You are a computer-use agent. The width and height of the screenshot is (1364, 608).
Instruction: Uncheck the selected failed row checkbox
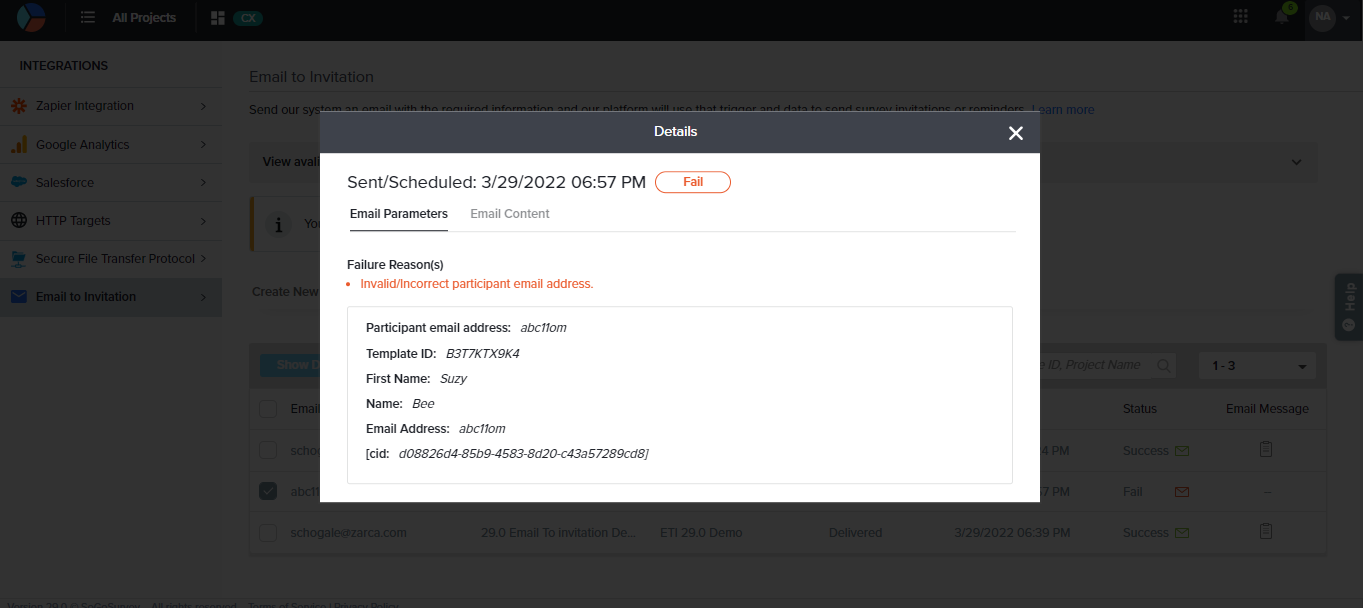(x=268, y=491)
